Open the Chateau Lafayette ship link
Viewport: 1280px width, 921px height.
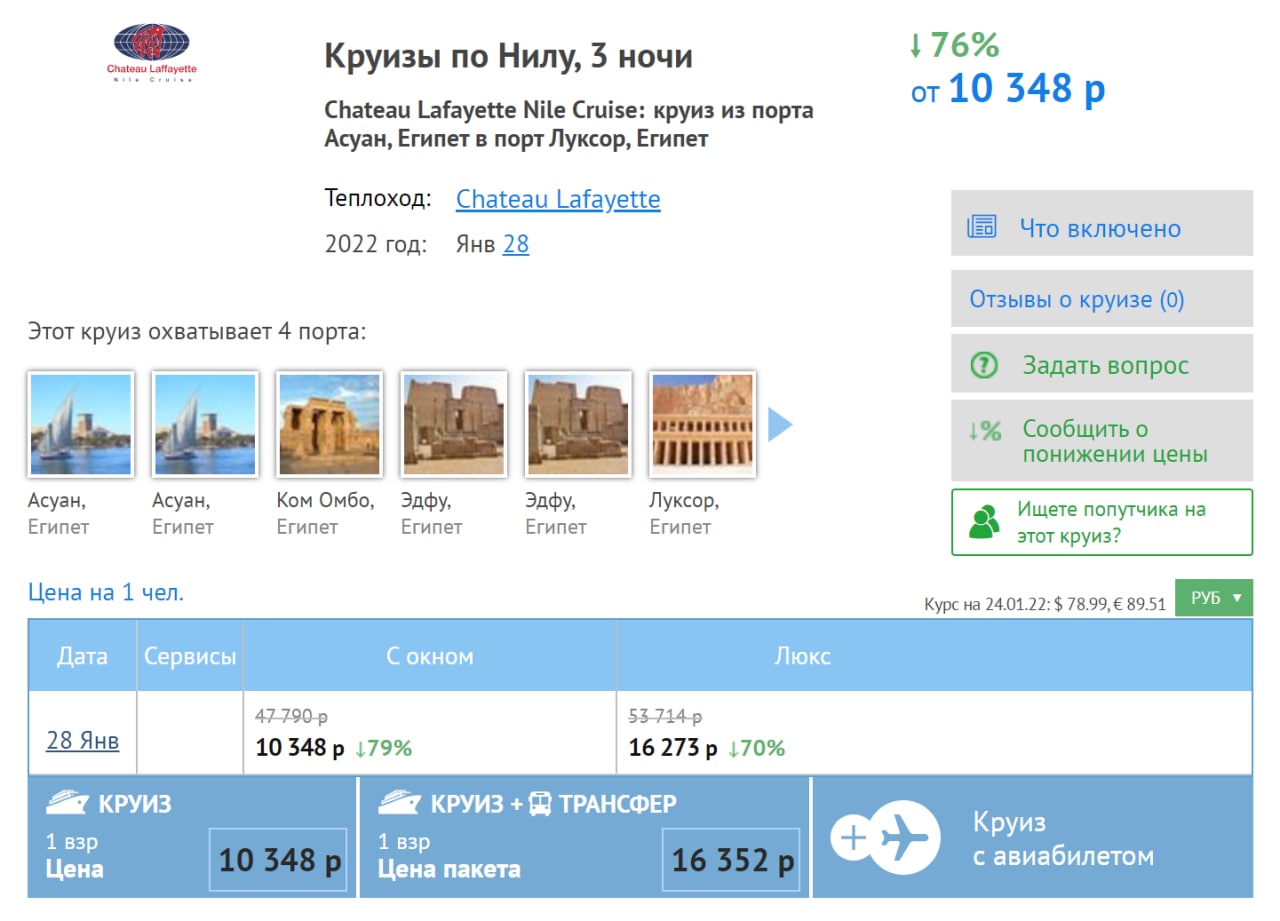(557, 199)
